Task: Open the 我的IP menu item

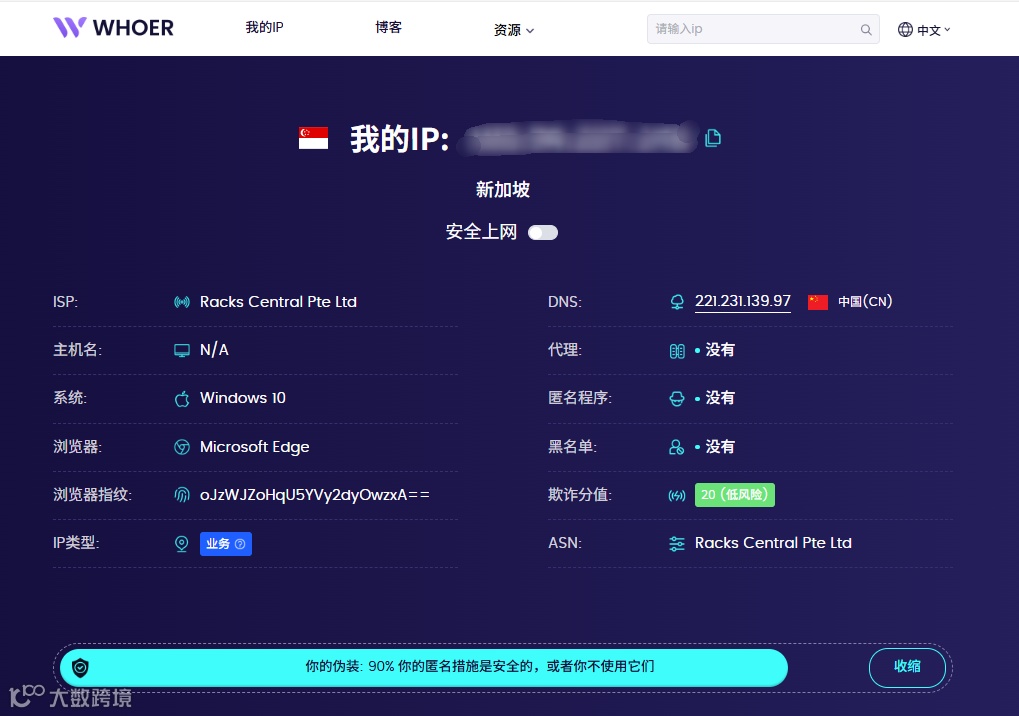Action: pos(264,27)
